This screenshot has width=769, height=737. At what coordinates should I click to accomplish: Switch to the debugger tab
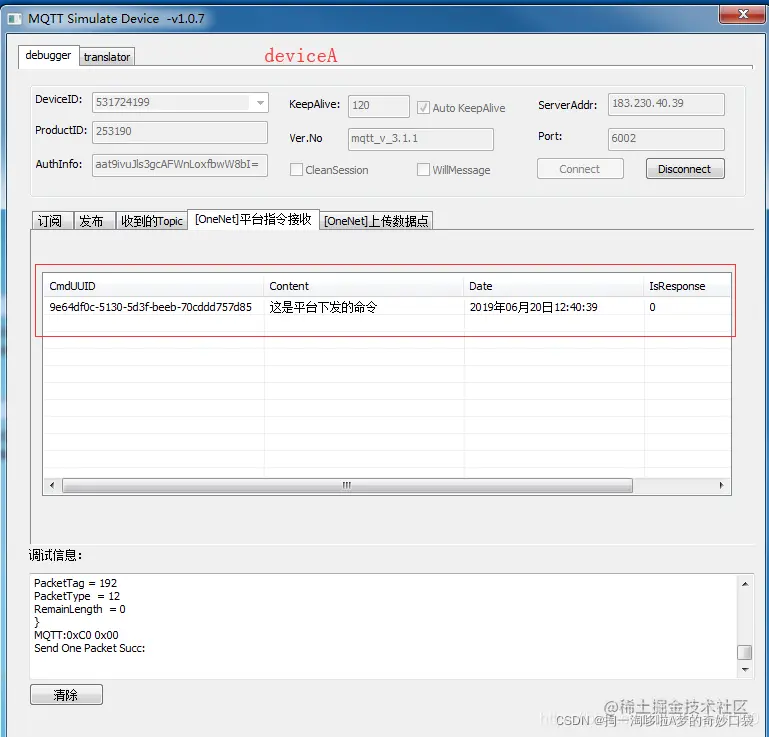(x=48, y=56)
